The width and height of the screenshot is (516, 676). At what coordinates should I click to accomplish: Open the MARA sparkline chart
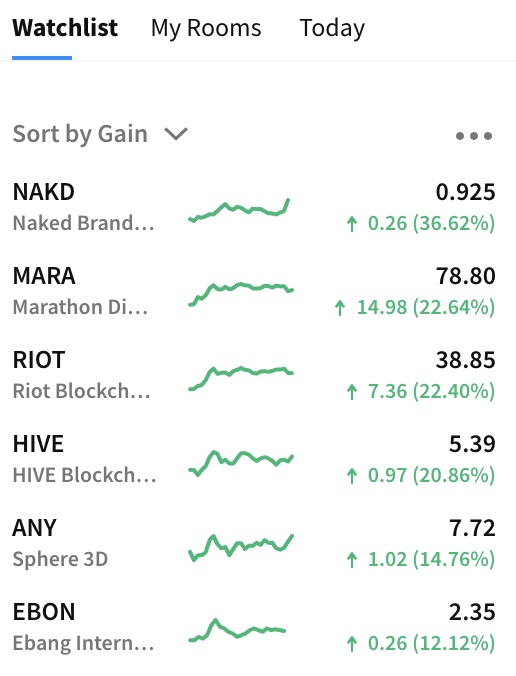click(x=241, y=294)
